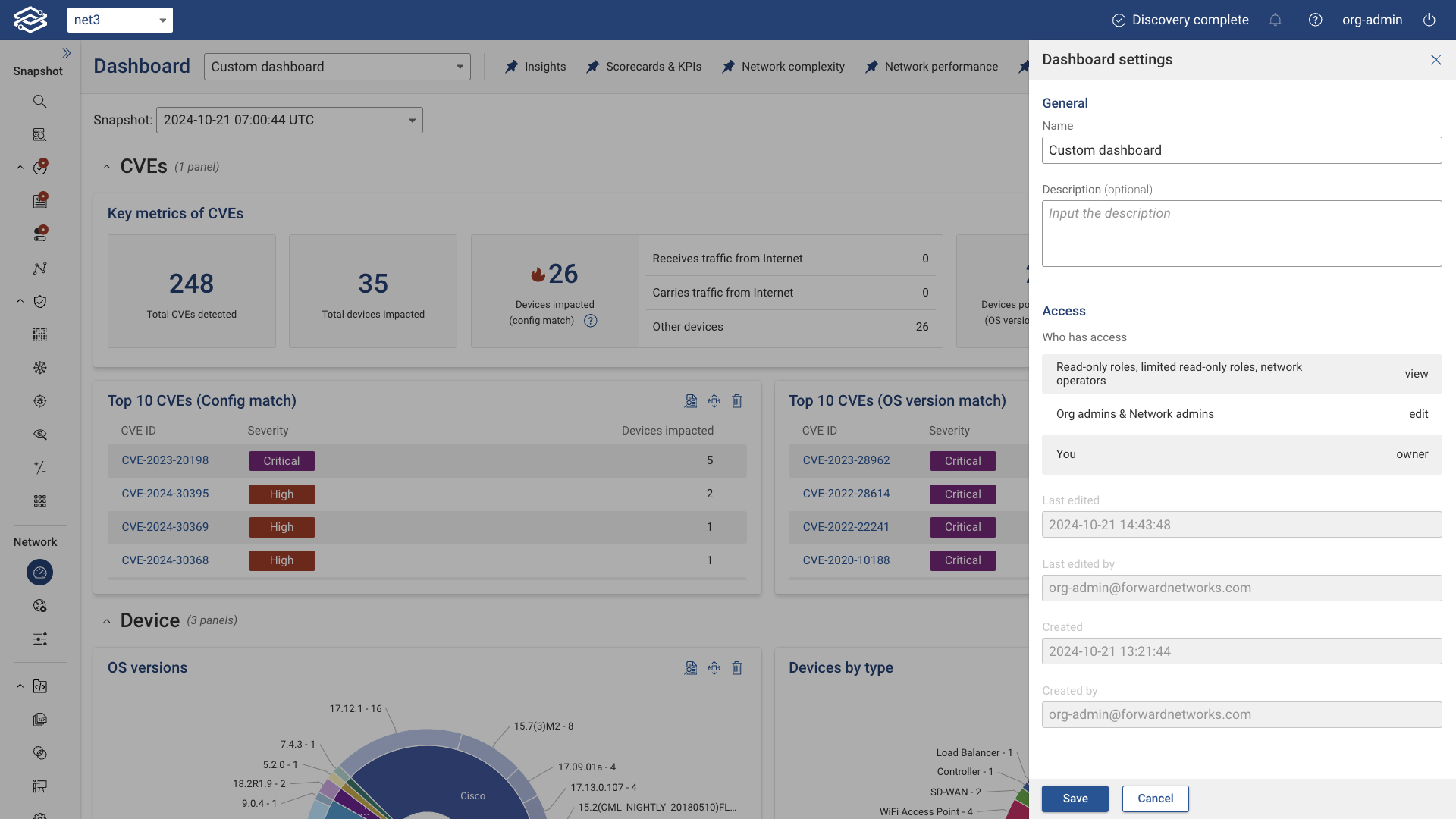1456x819 pixels.
Task: Open the Snapshot timestamp dropdown
Action: (411, 120)
